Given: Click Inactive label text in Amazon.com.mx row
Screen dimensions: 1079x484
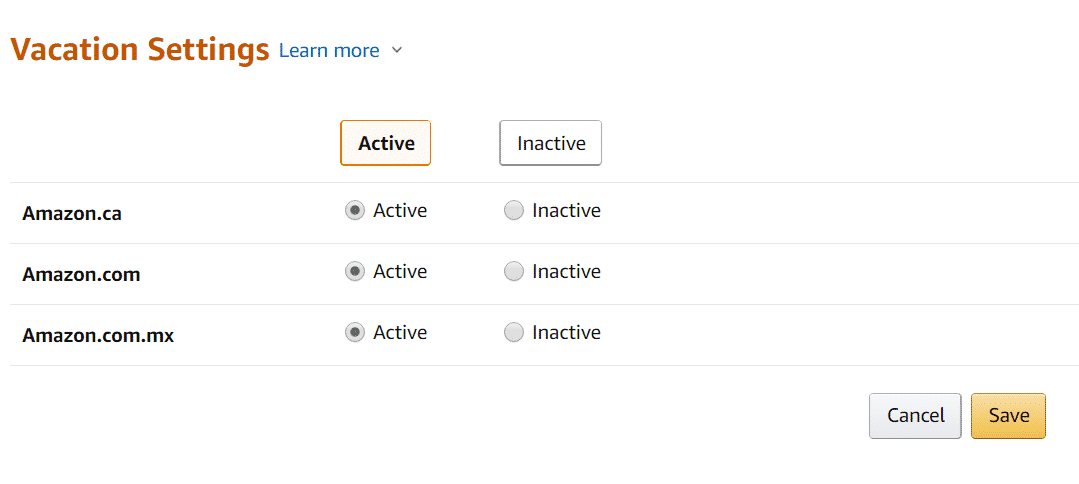Looking at the screenshot, I should (x=566, y=333).
